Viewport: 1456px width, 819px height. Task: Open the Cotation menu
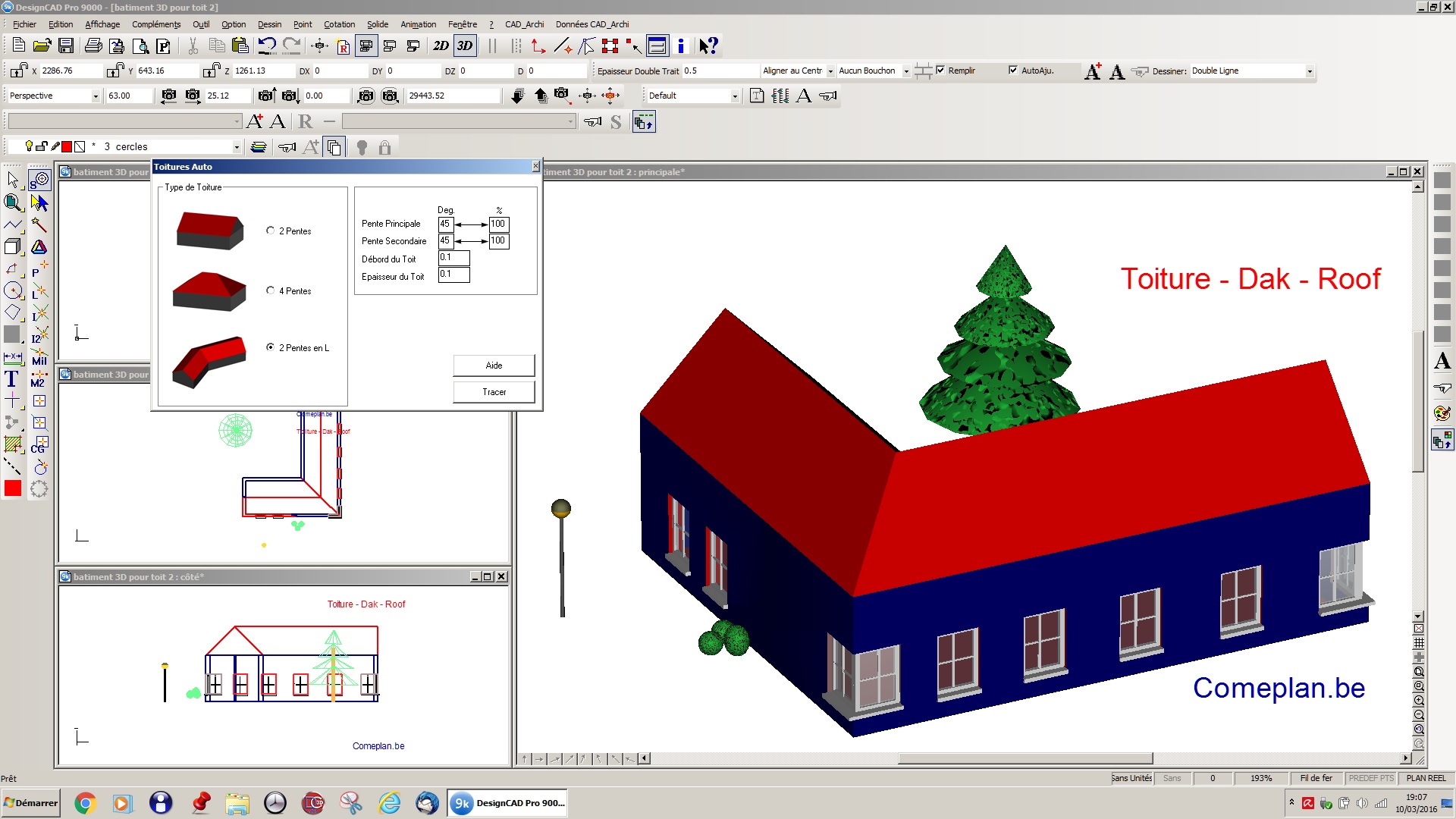pyautogui.click(x=339, y=24)
